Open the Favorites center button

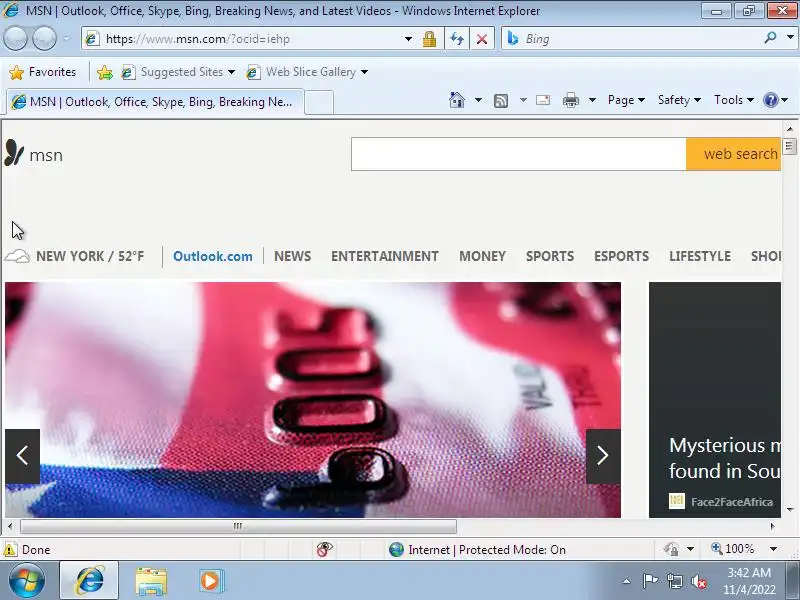42,72
